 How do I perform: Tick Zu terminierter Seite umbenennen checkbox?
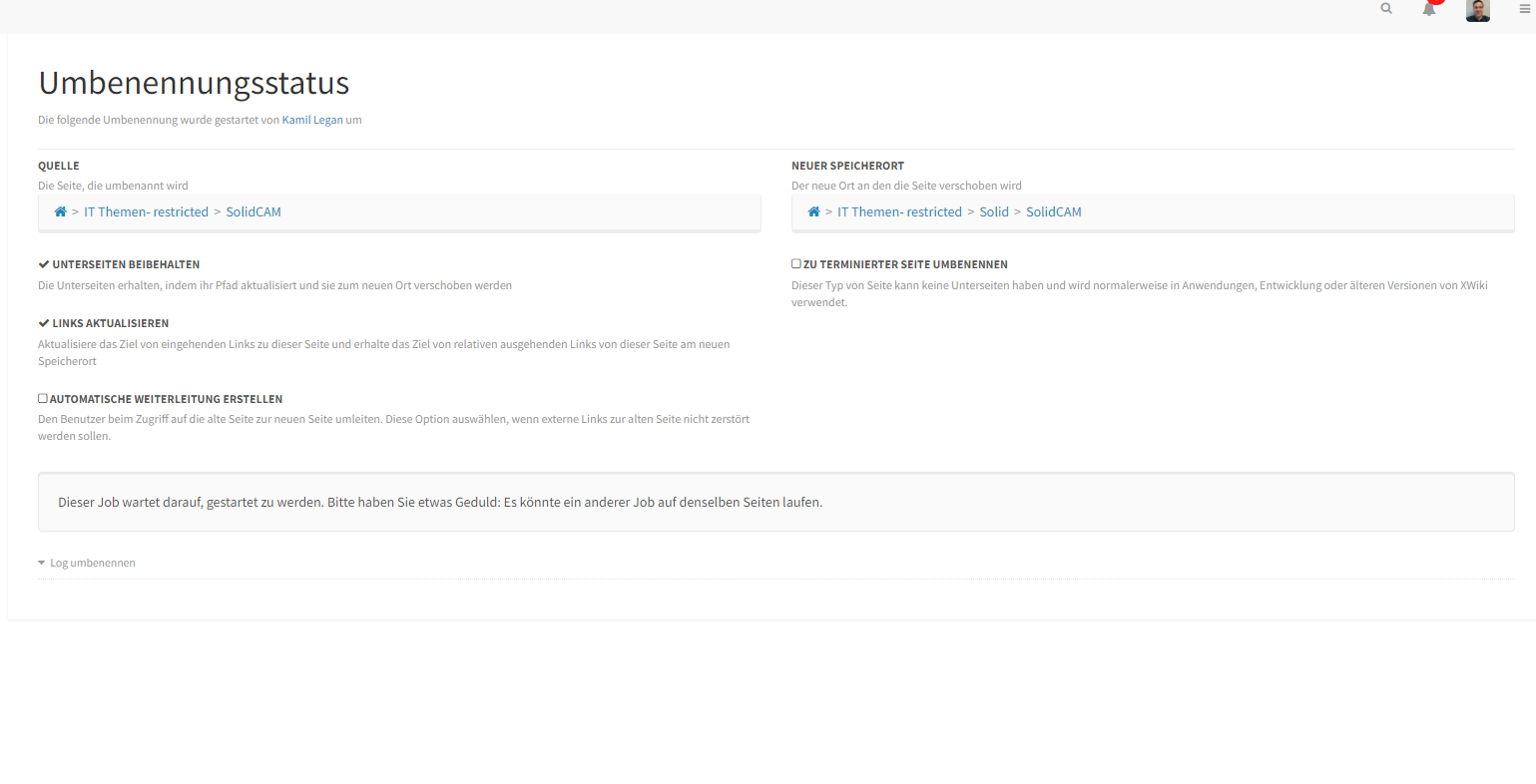796,264
